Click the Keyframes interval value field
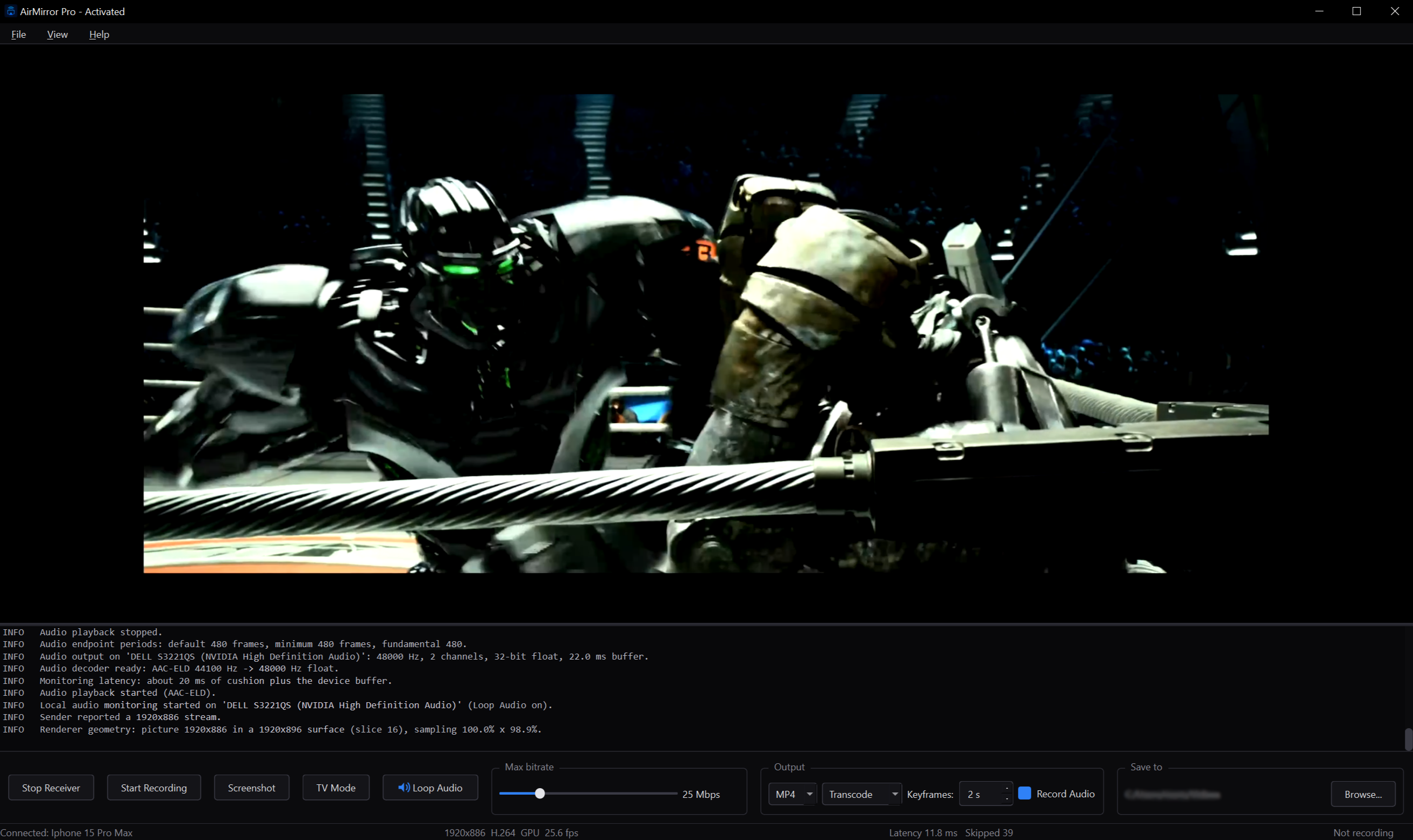 point(981,794)
